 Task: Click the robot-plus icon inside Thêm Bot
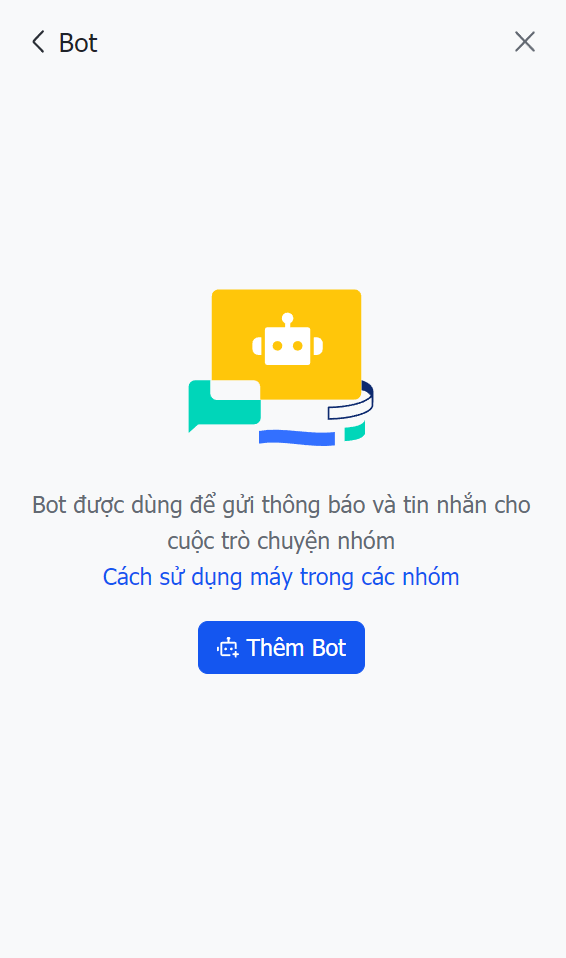pyautogui.click(x=228, y=648)
